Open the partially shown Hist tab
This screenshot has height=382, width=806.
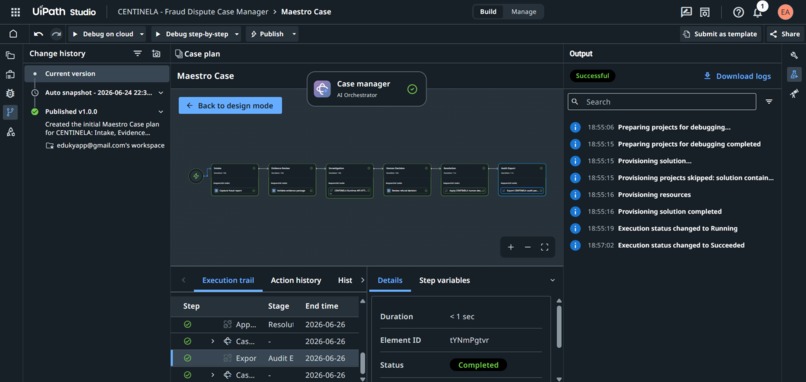pos(345,280)
